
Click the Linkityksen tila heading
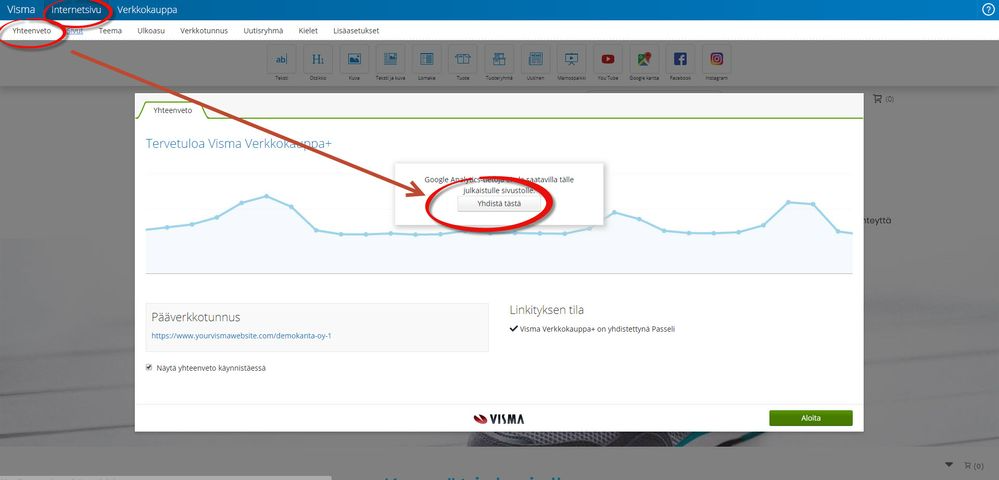(547, 310)
